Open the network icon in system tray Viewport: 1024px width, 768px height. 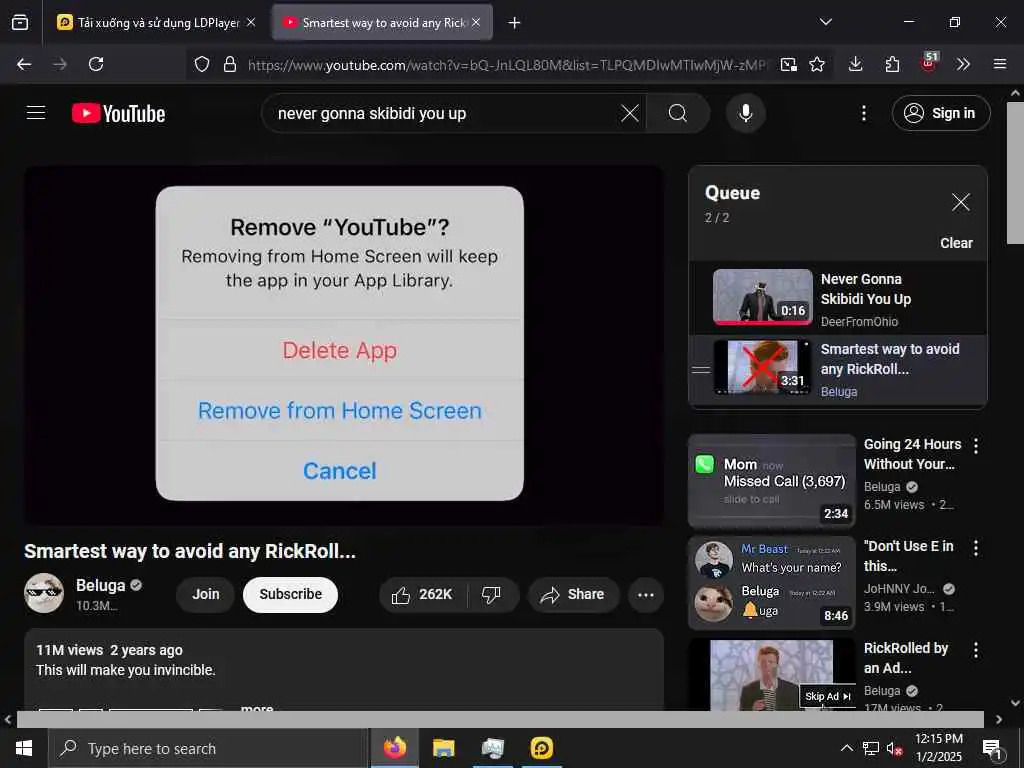871,748
